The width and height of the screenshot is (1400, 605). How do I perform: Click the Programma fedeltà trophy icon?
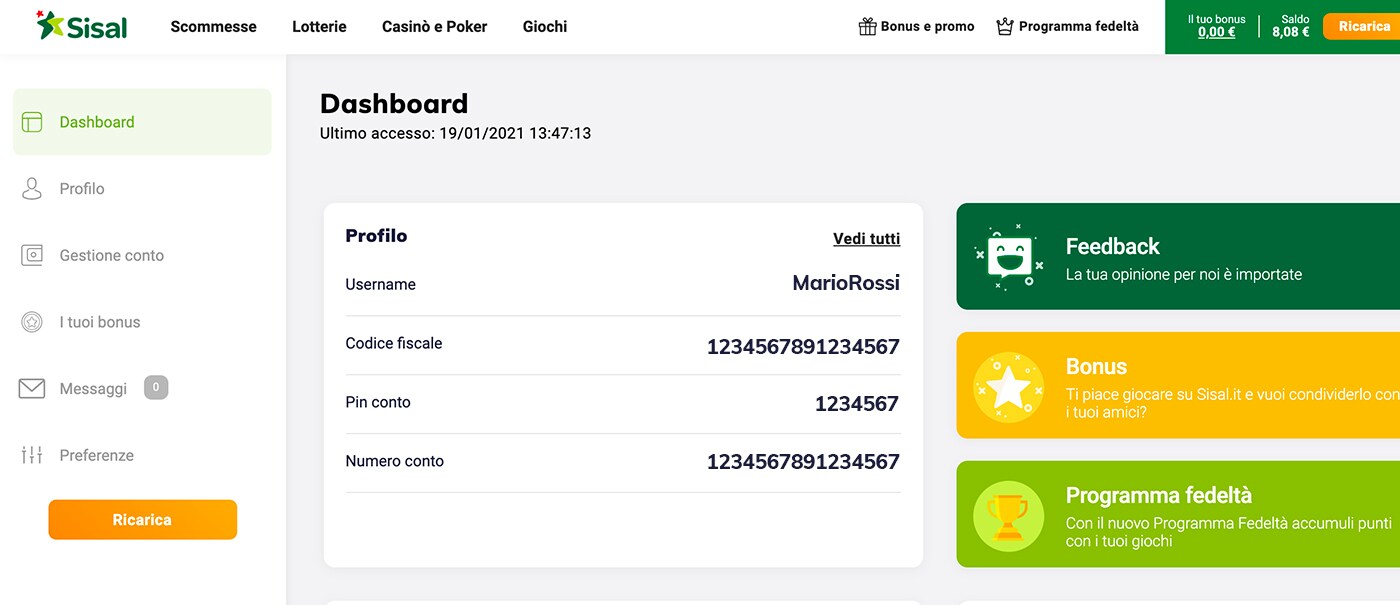[x=1008, y=515]
